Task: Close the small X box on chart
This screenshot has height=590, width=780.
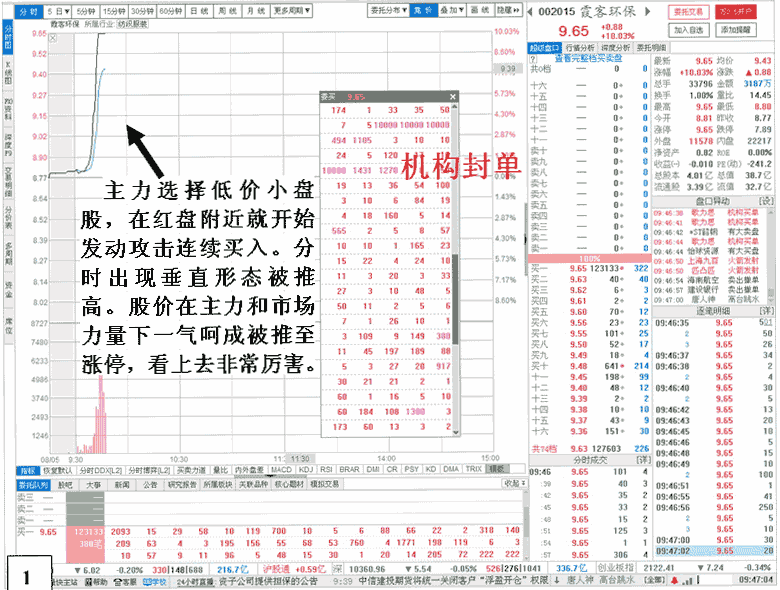Action: pyautogui.click(x=53, y=38)
